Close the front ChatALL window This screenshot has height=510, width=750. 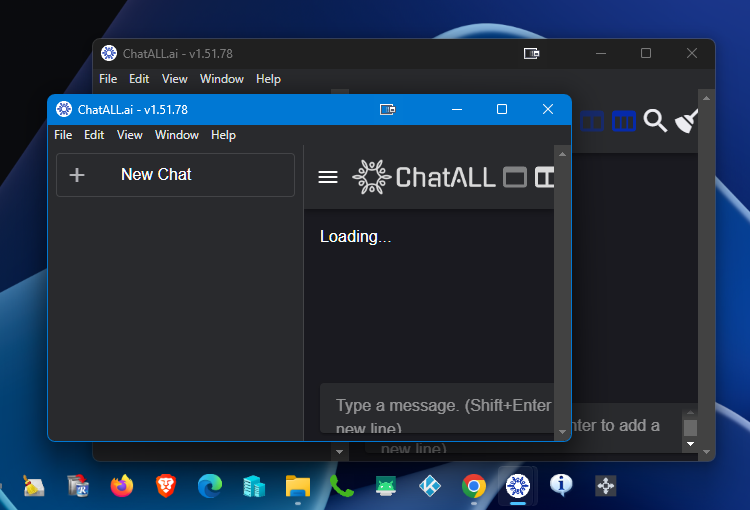548,110
